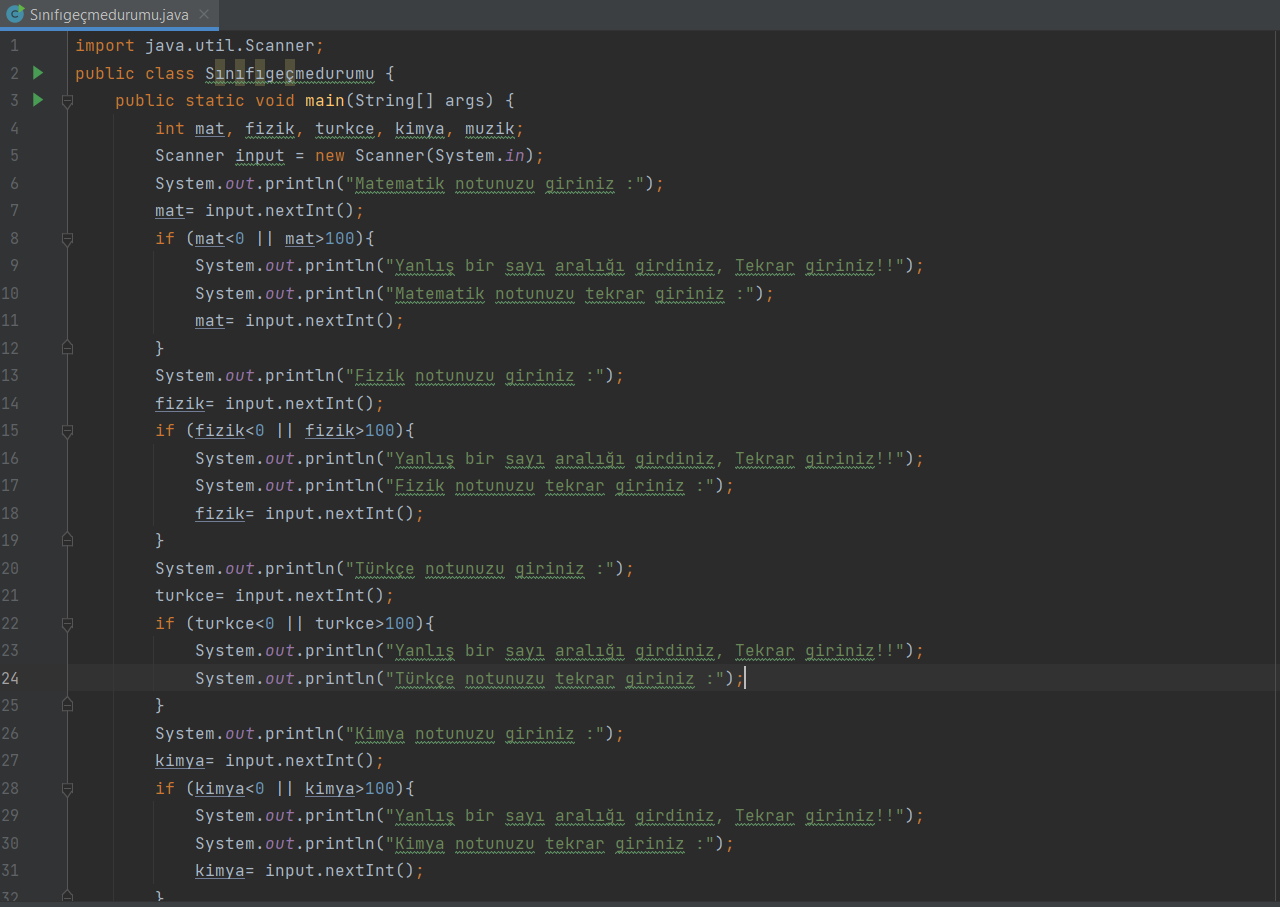Close the Sınıfıgeçmedurumu.java tab

pos(206,15)
